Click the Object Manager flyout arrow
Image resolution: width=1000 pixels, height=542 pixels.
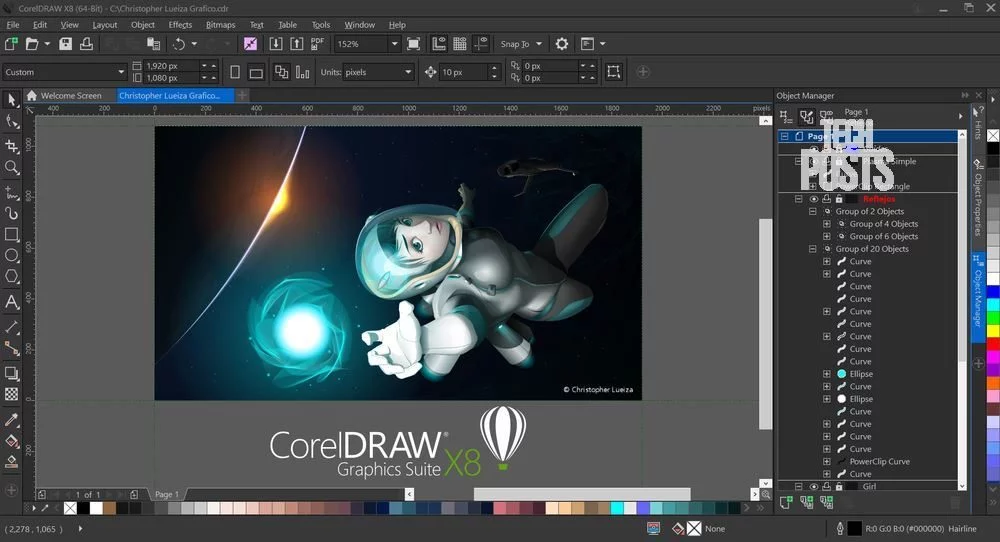pos(960,116)
